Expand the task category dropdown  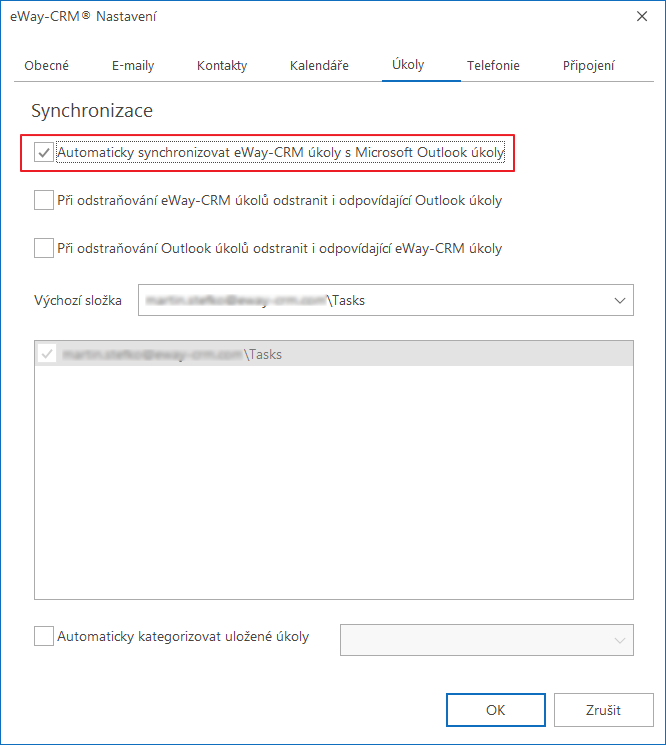[486, 640]
